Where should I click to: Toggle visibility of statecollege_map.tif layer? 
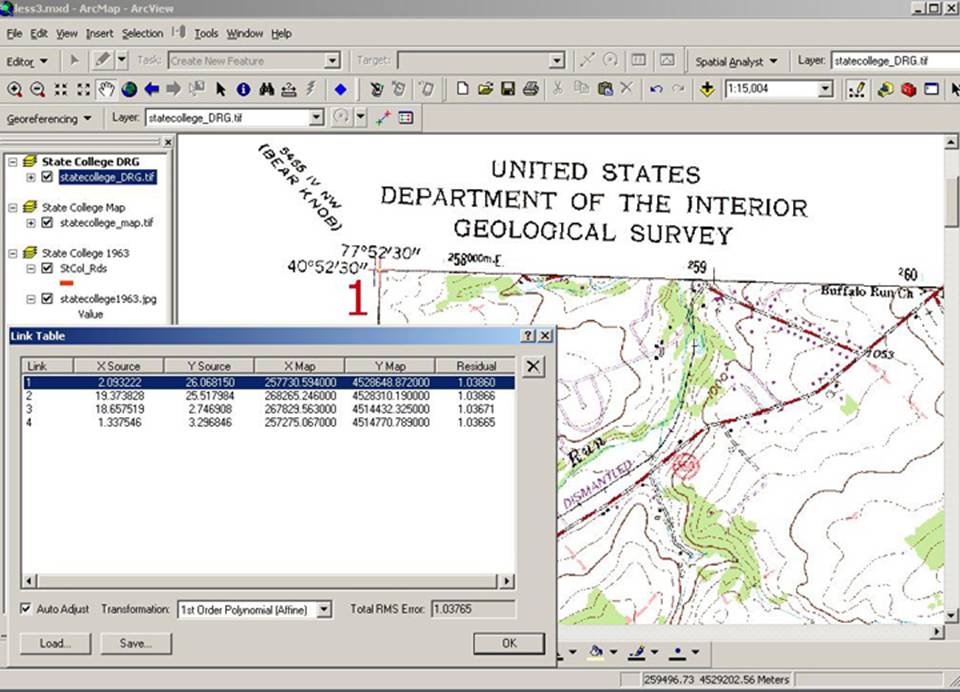click(x=47, y=223)
